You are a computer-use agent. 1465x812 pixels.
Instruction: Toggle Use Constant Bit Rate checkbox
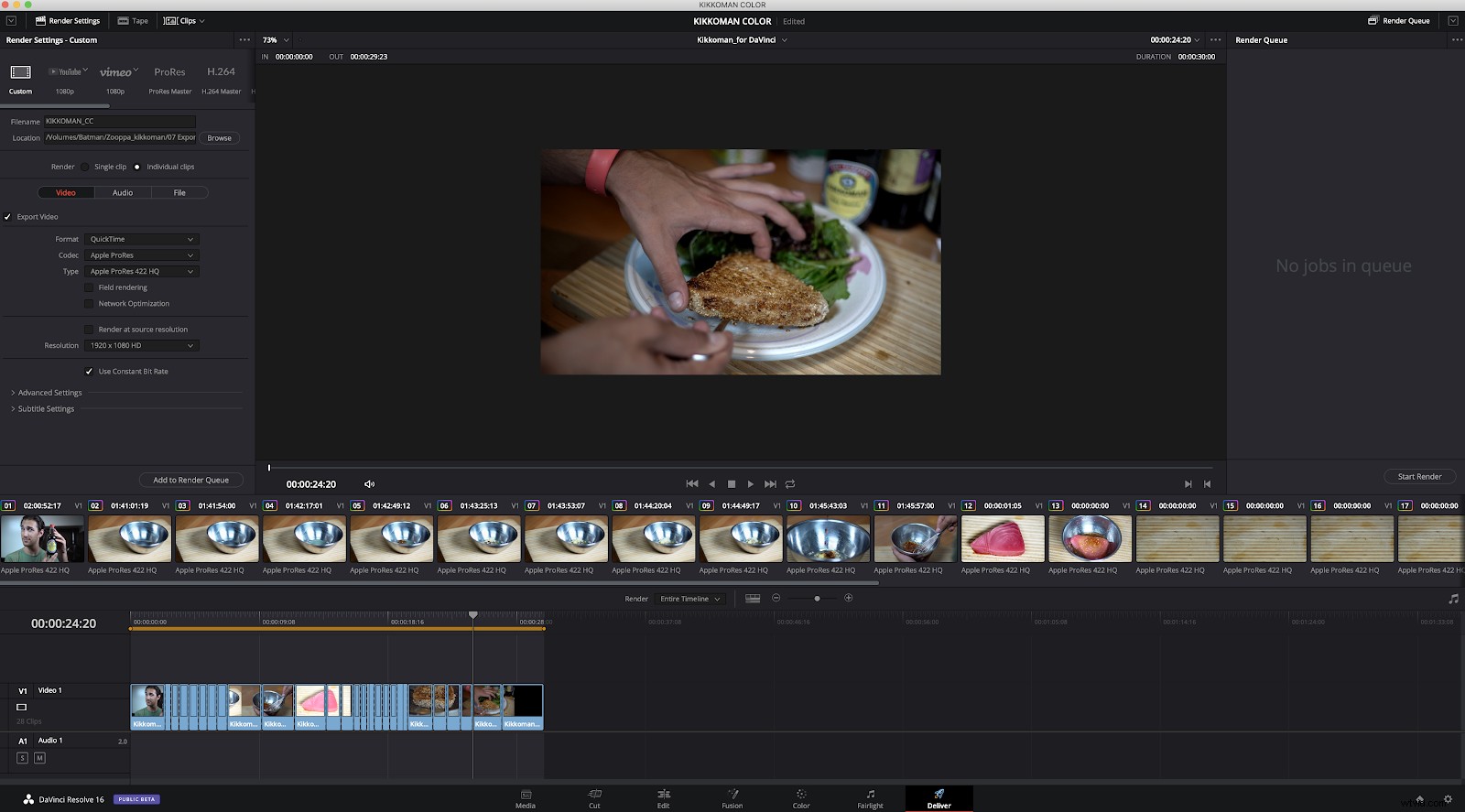click(89, 371)
